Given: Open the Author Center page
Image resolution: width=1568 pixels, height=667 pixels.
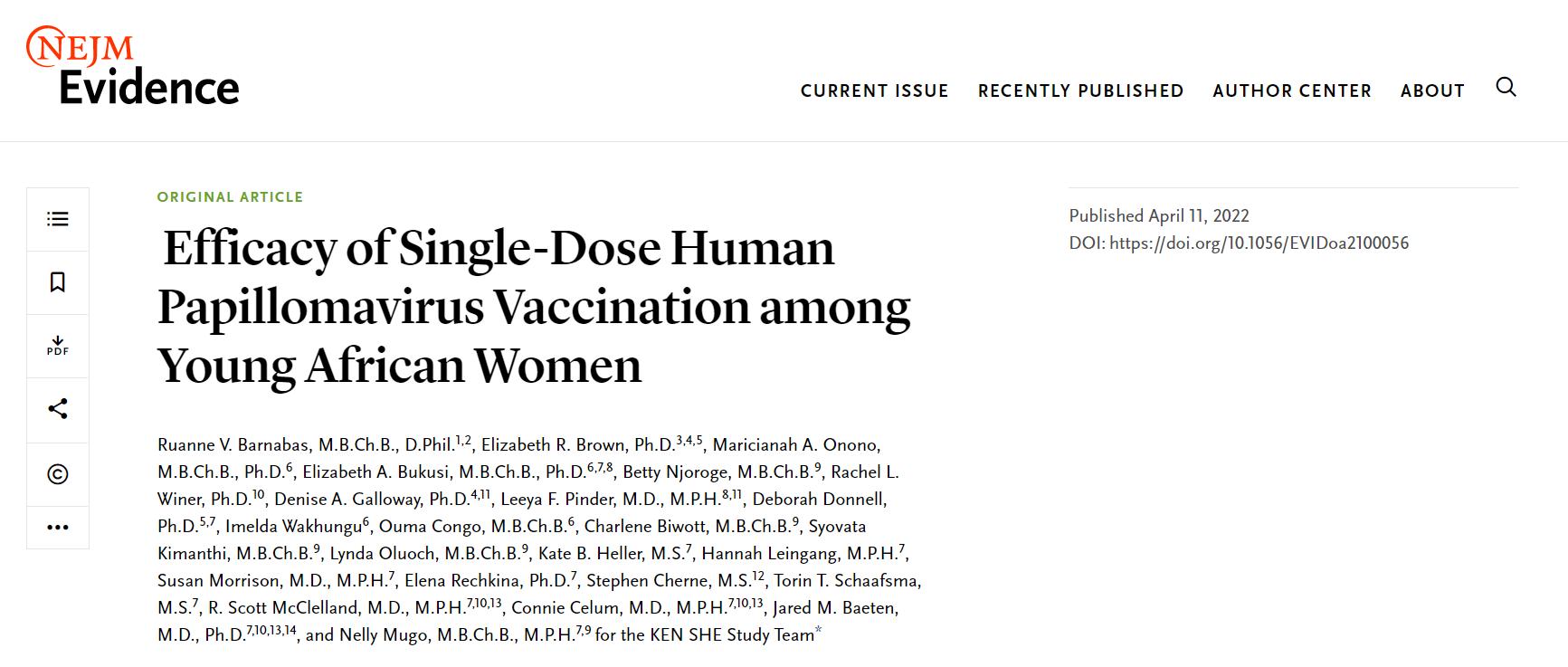Looking at the screenshot, I should [x=1291, y=91].
